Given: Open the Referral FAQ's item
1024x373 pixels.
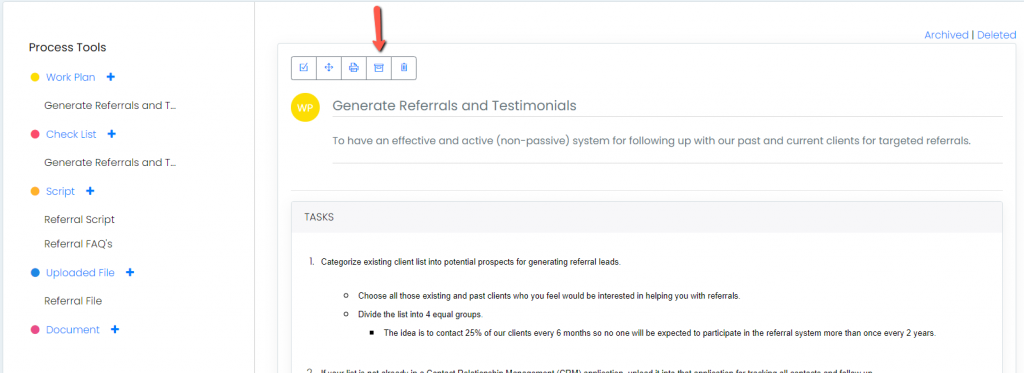Looking at the screenshot, I should pos(78,244).
